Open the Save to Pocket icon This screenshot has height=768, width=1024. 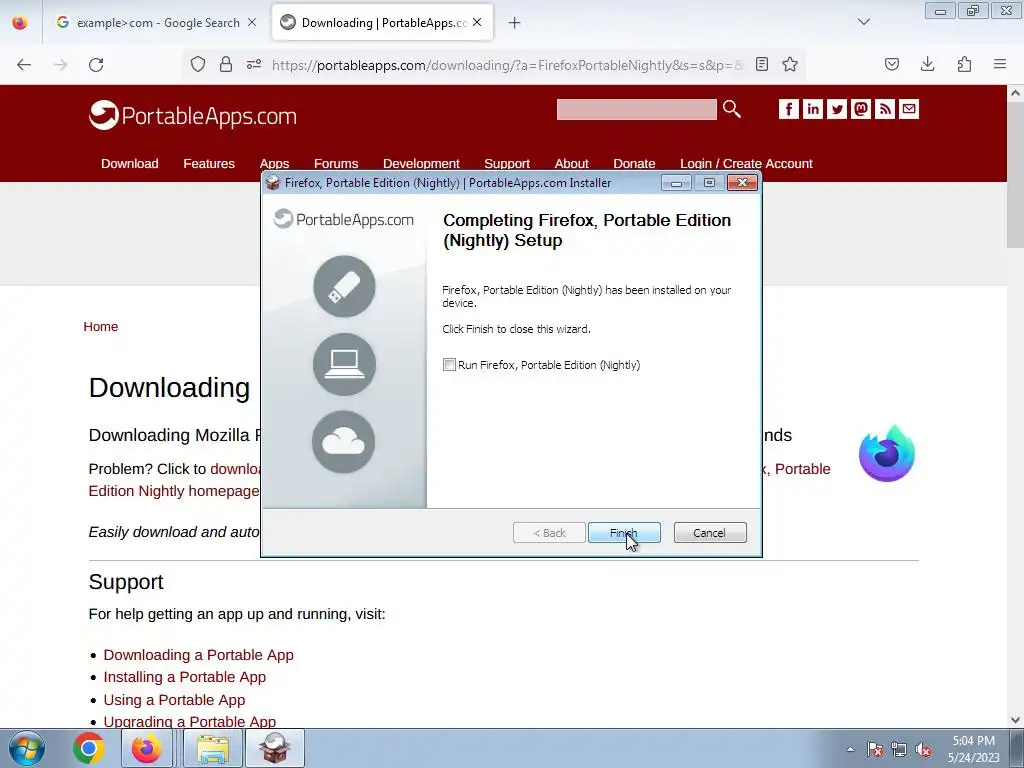coord(892,64)
